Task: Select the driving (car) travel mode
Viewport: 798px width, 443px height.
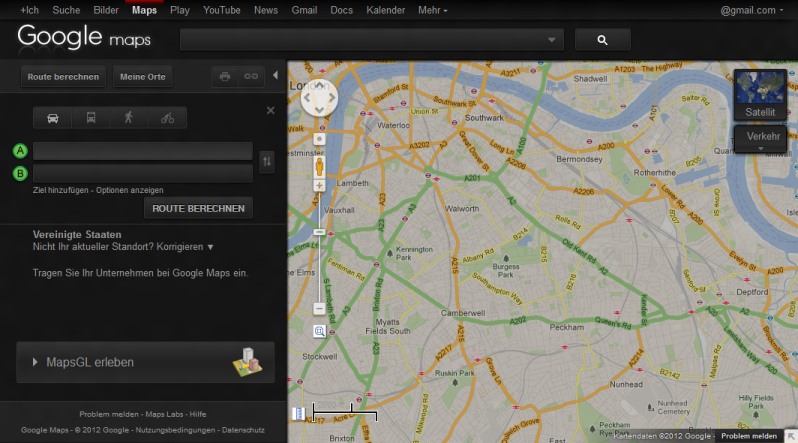Action: pos(52,118)
